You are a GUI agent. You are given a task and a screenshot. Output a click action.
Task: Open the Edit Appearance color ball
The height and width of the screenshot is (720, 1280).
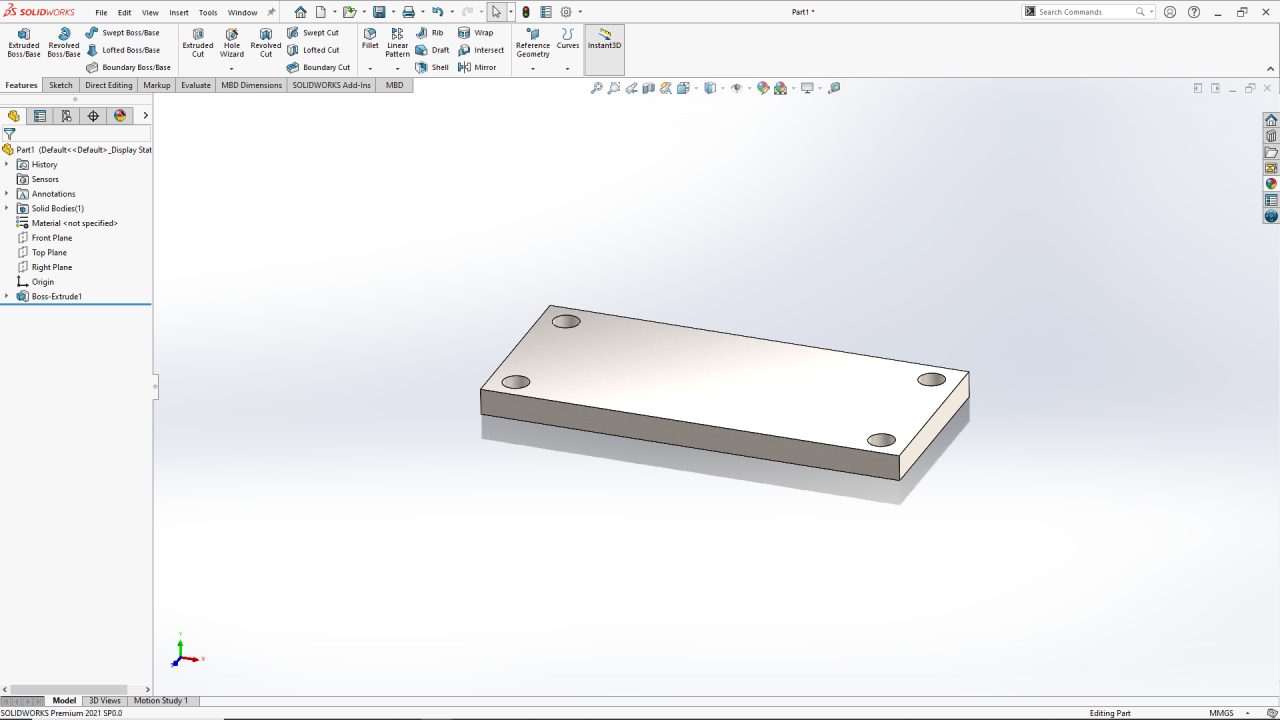point(763,88)
